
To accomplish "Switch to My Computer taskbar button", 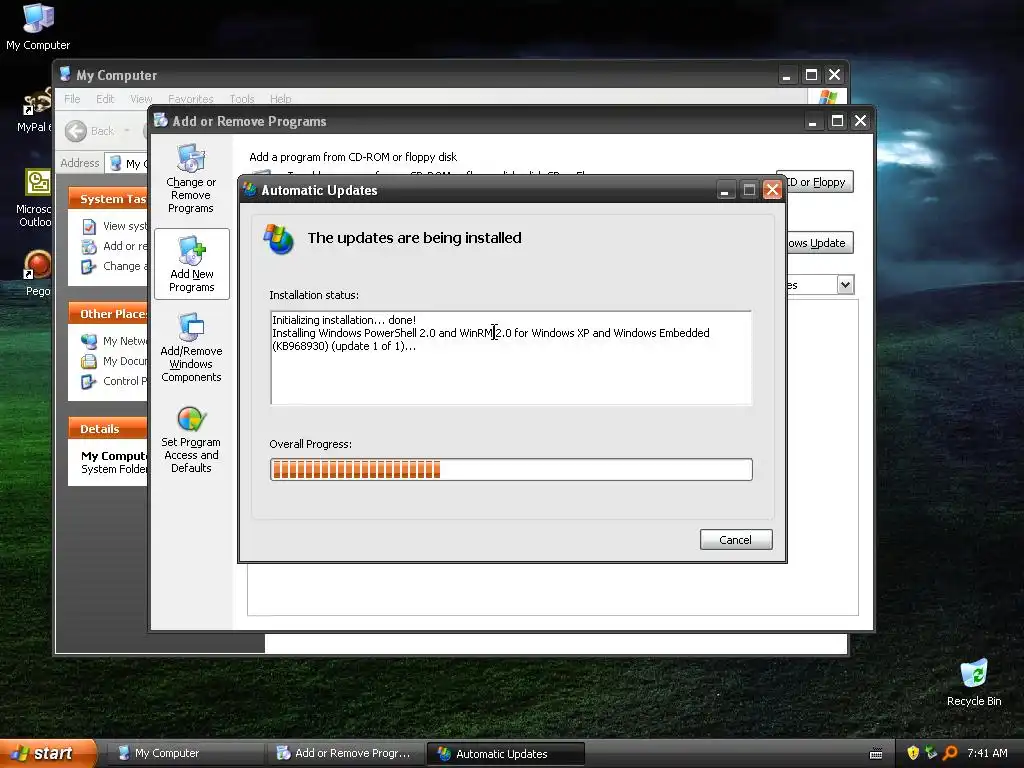I will tap(185, 753).
